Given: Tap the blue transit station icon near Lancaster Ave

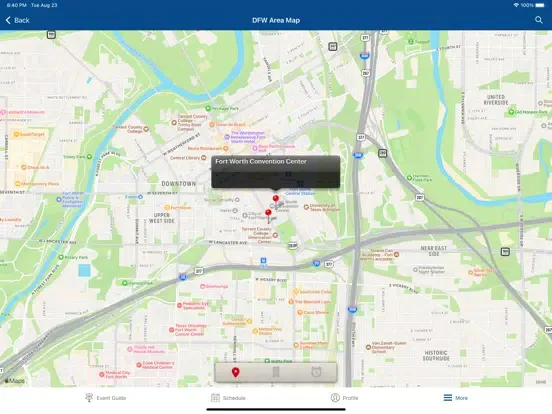Looking at the screenshot, I should [x=263, y=261].
